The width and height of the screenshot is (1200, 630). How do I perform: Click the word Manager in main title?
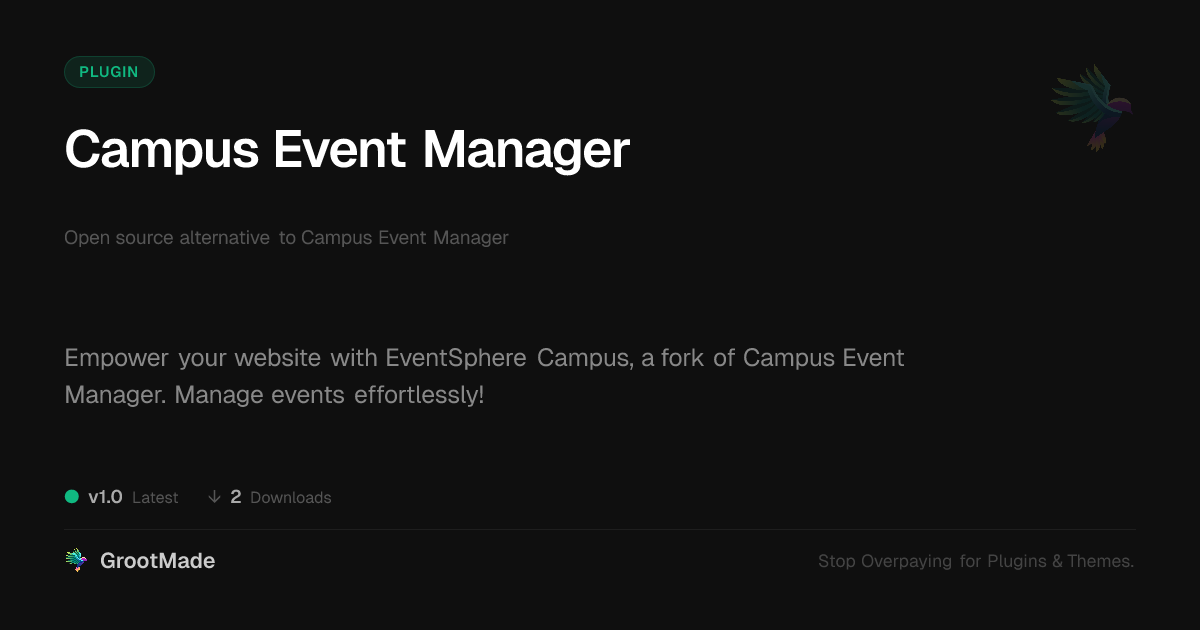[x=526, y=150]
